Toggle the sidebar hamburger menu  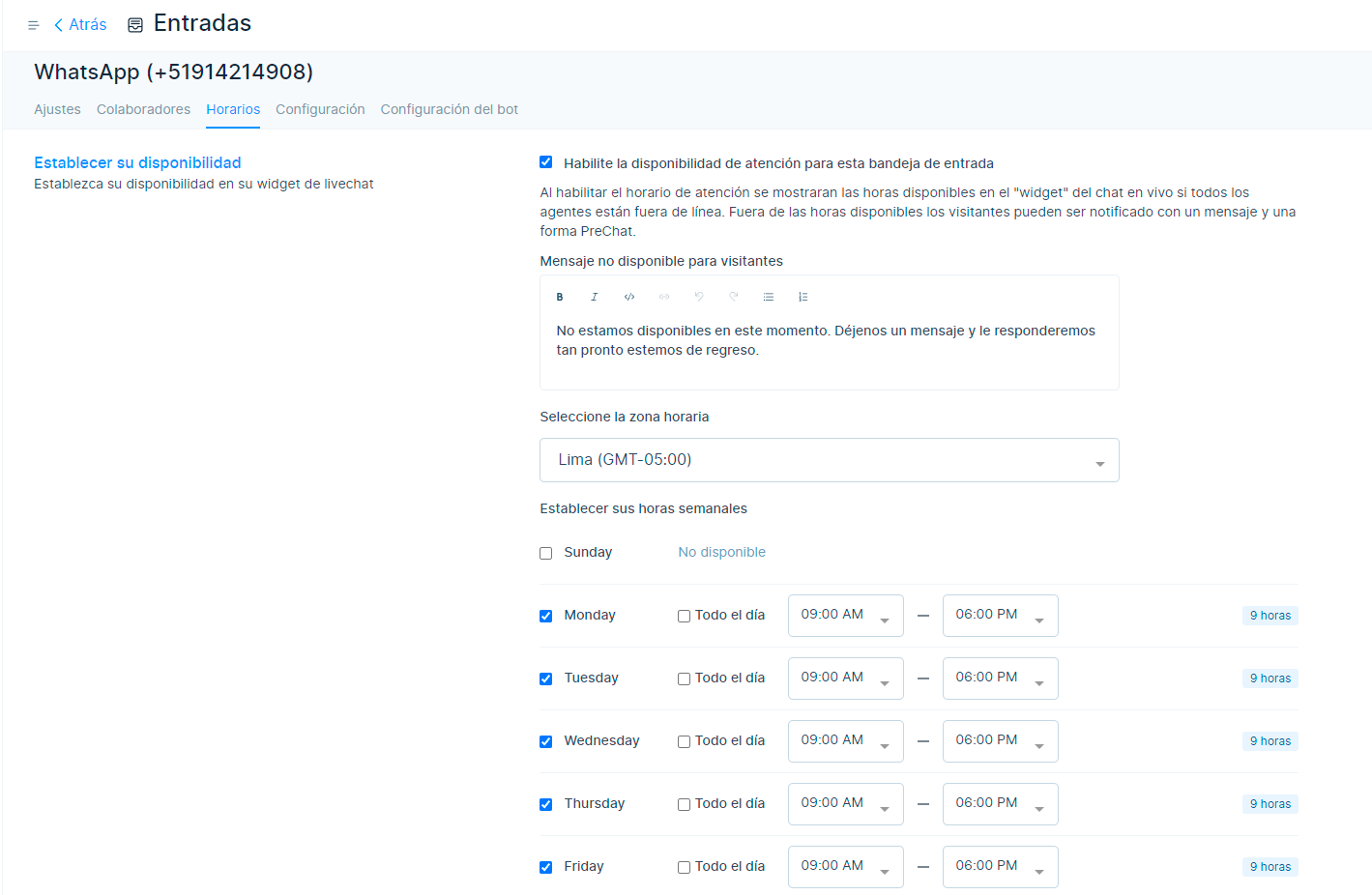33,25
